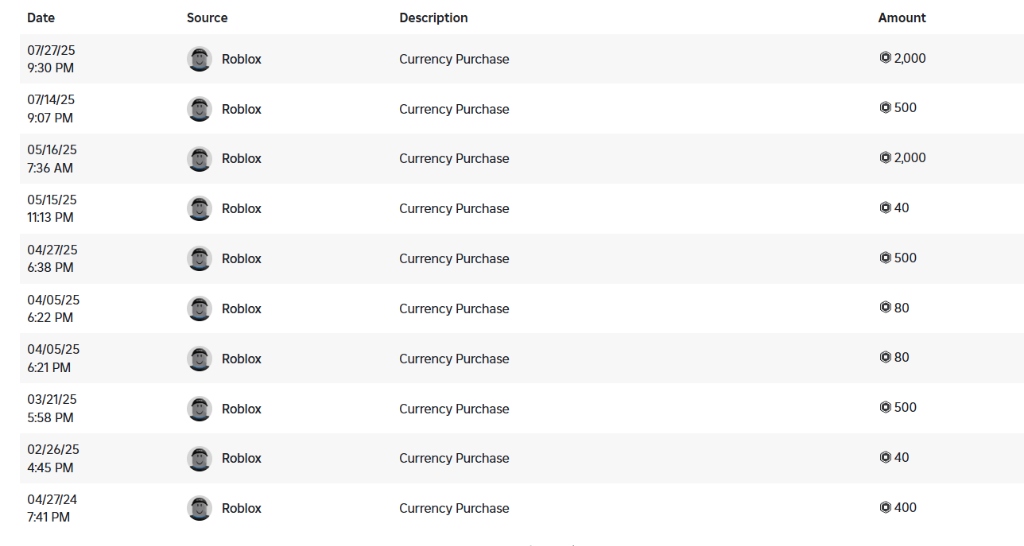The image size is (1024, 546).
Task: Click the Source column header
Action: point(207,18)
